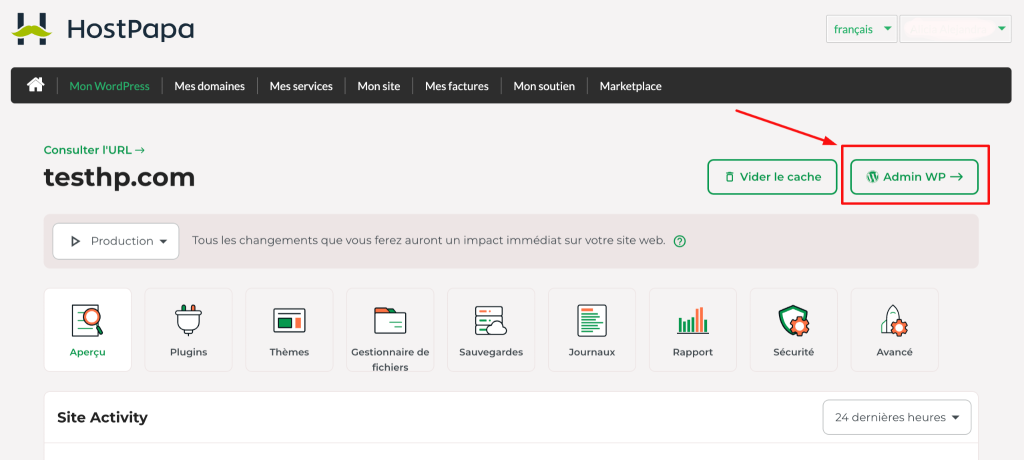
Task: Open the Journaux tile
Action: point(592,330)
